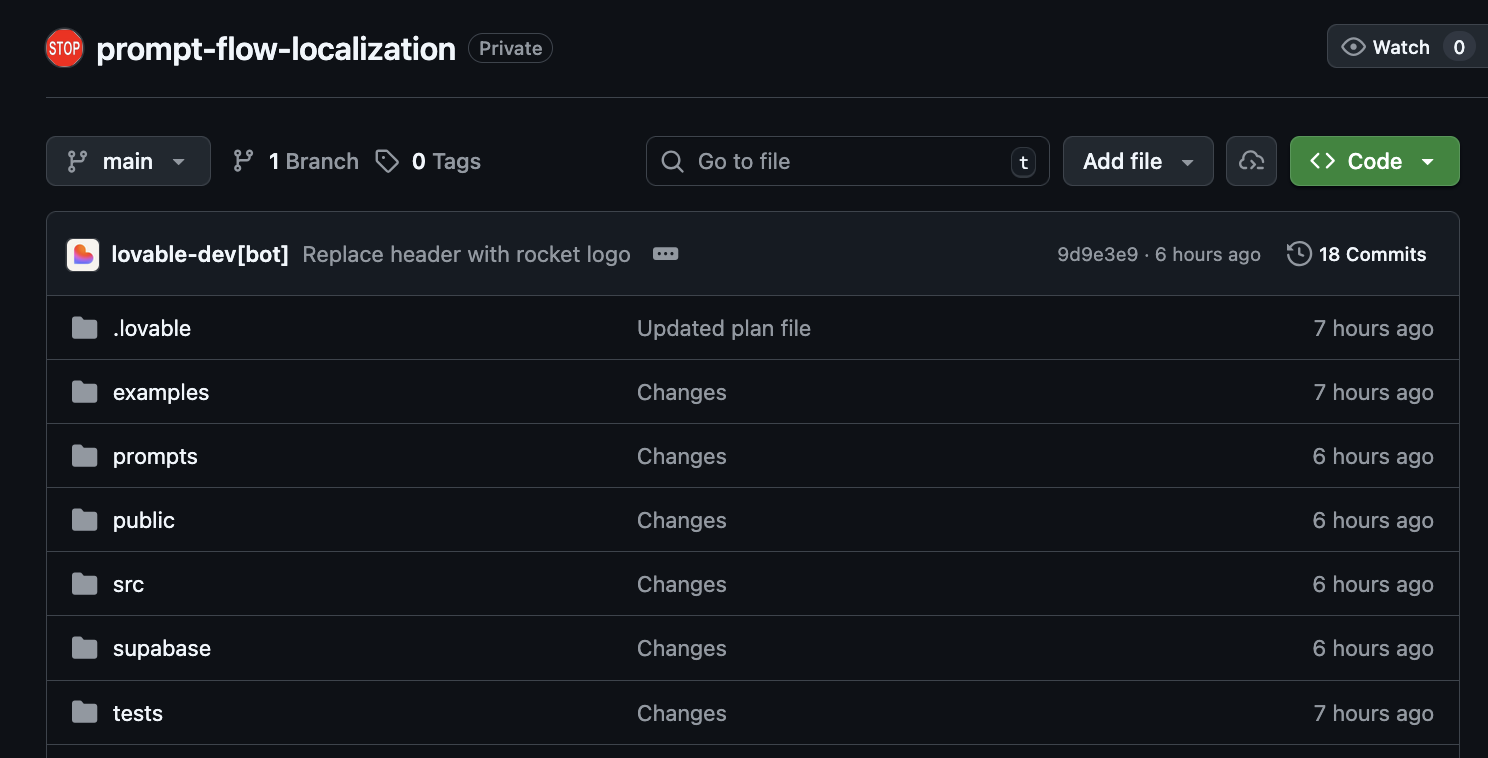The height and width of the screenshot is (758, 1488).
Task: Open the Add file dropdown
Action: click(1138, 161)
